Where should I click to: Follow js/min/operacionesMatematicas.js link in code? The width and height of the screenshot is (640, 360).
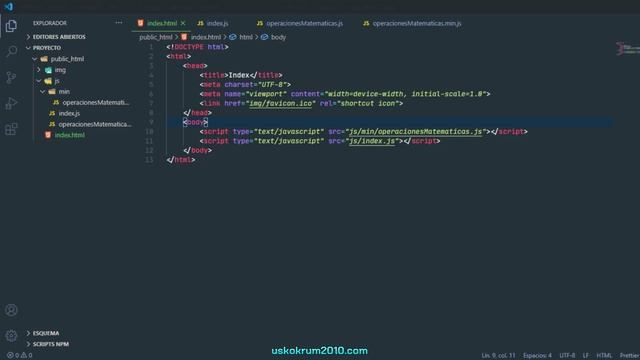[x=416, y=131]
